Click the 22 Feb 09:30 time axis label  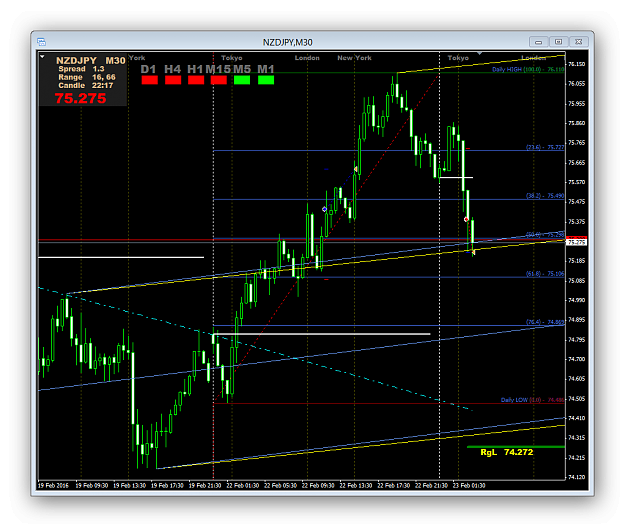point(318,486)
